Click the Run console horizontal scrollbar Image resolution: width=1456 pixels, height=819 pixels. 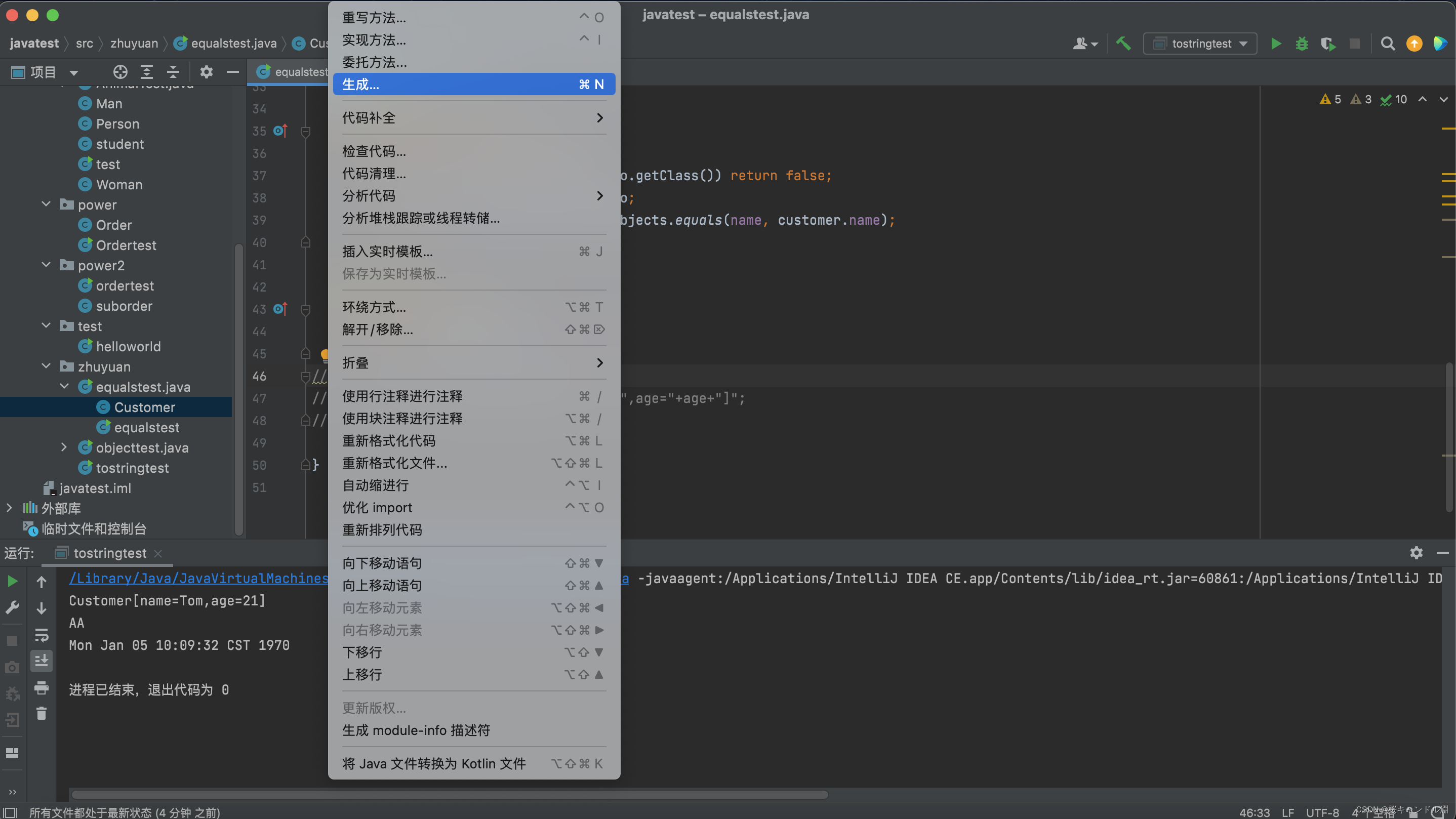tap(450, 794)
